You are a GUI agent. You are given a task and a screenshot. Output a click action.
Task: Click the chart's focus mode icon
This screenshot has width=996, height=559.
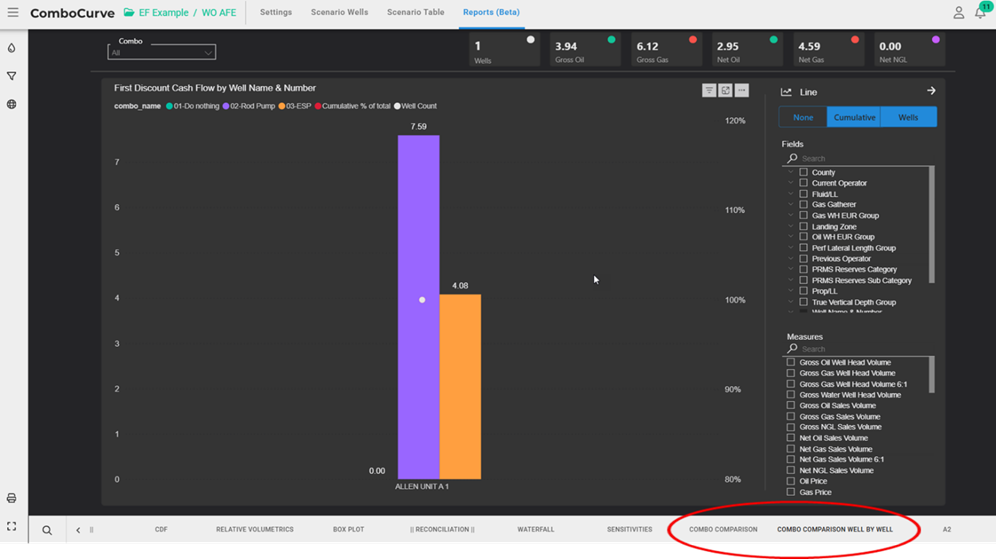pos(725,91)
